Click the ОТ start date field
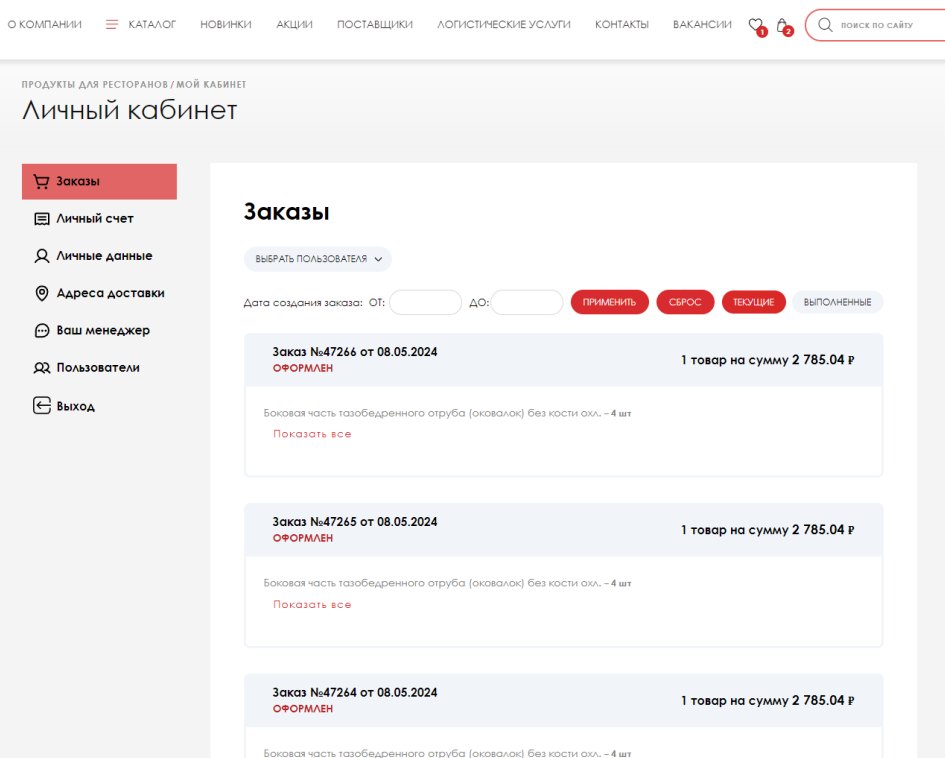Image resolution: width=945 pixels, height=758 pixels. [425, 302]
